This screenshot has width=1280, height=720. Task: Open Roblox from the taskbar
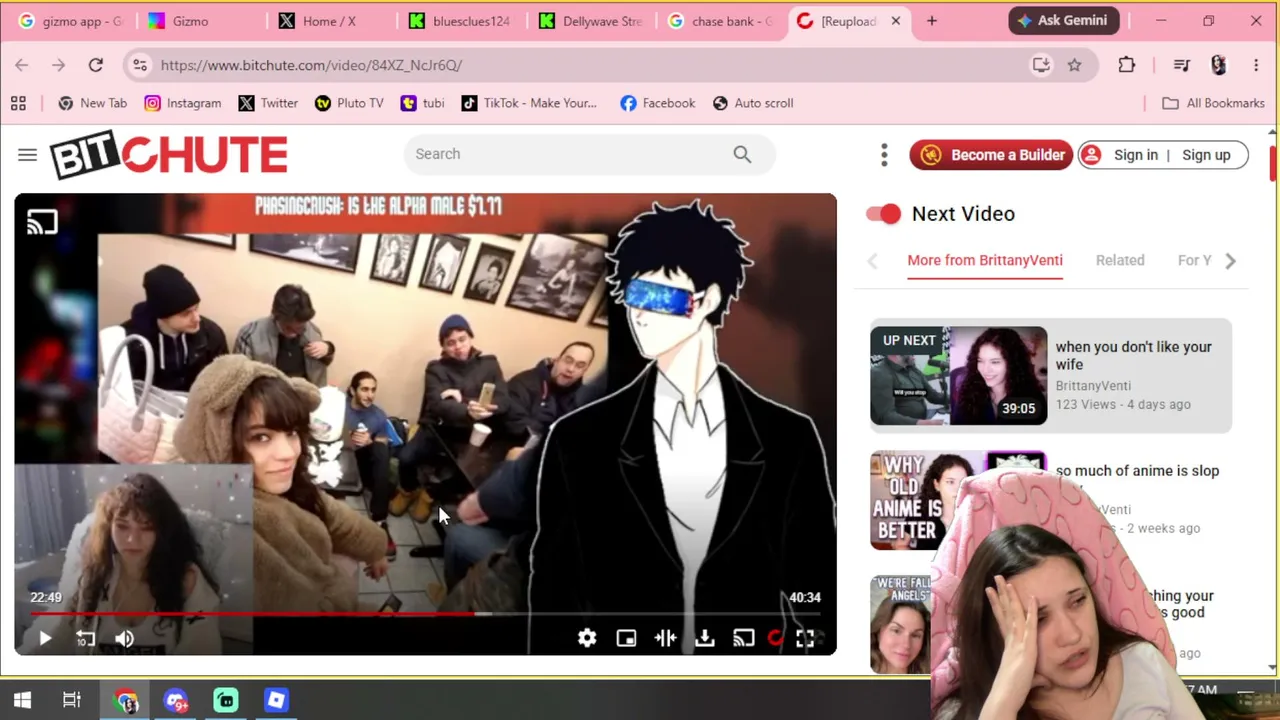276,701
